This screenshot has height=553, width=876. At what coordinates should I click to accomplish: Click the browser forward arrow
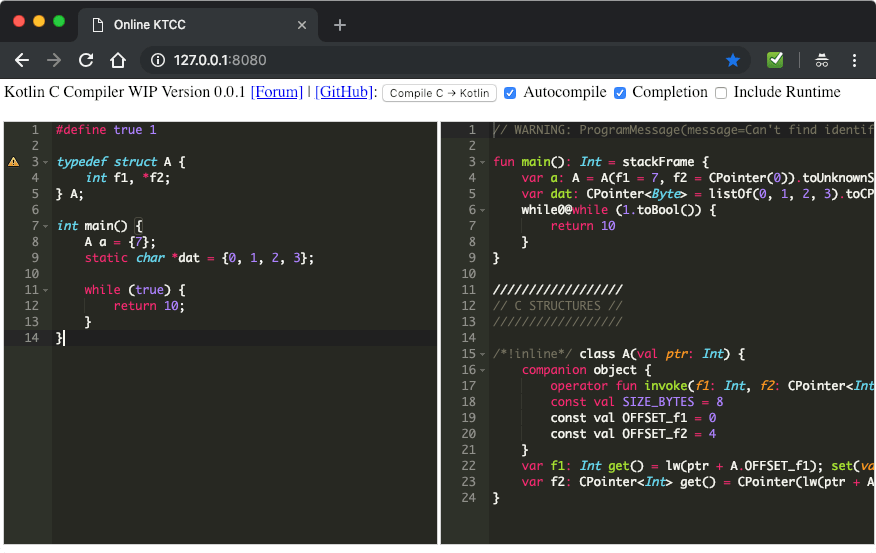coord(54,60)
